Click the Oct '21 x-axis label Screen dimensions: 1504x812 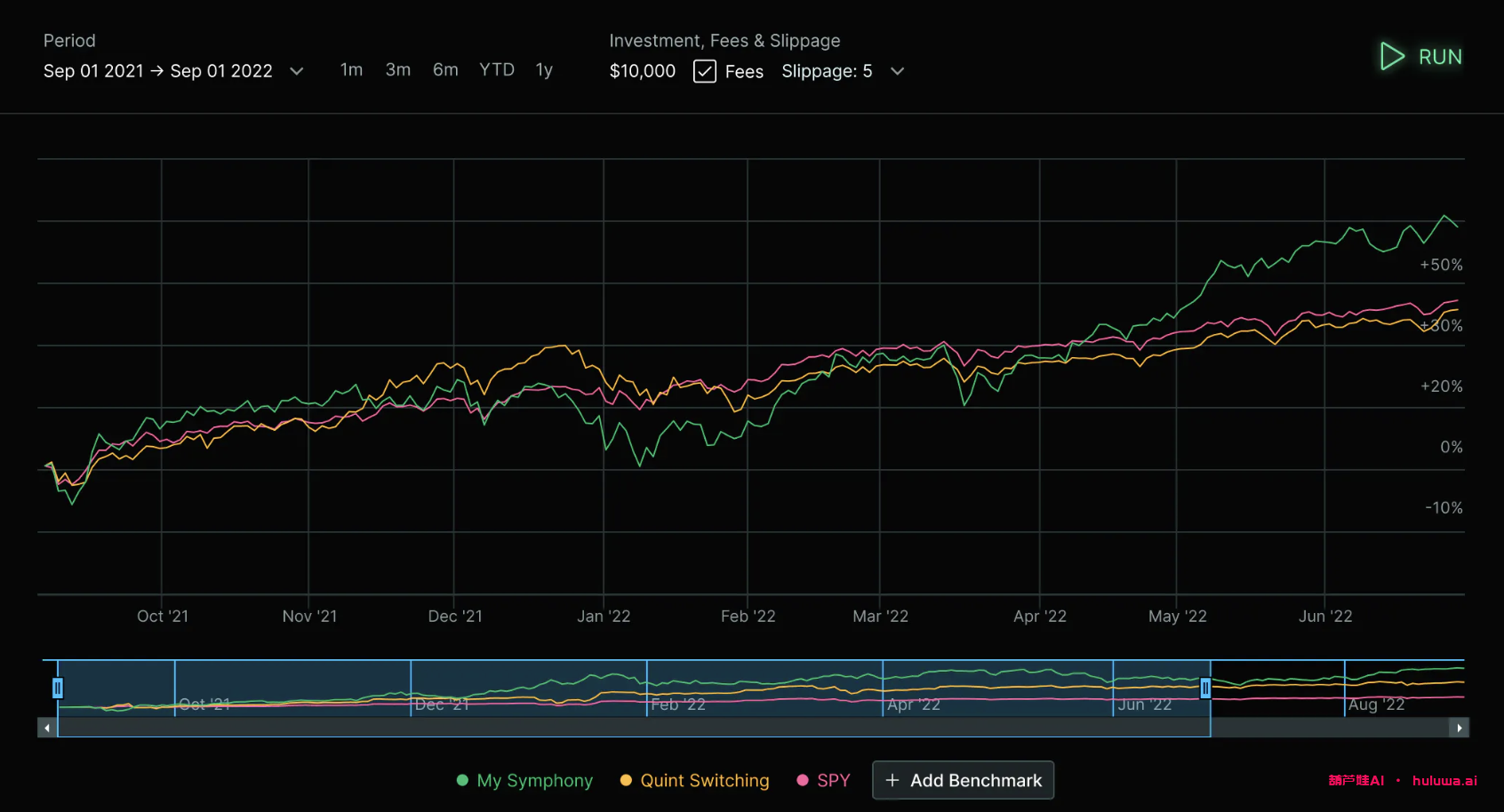point(163,617)
